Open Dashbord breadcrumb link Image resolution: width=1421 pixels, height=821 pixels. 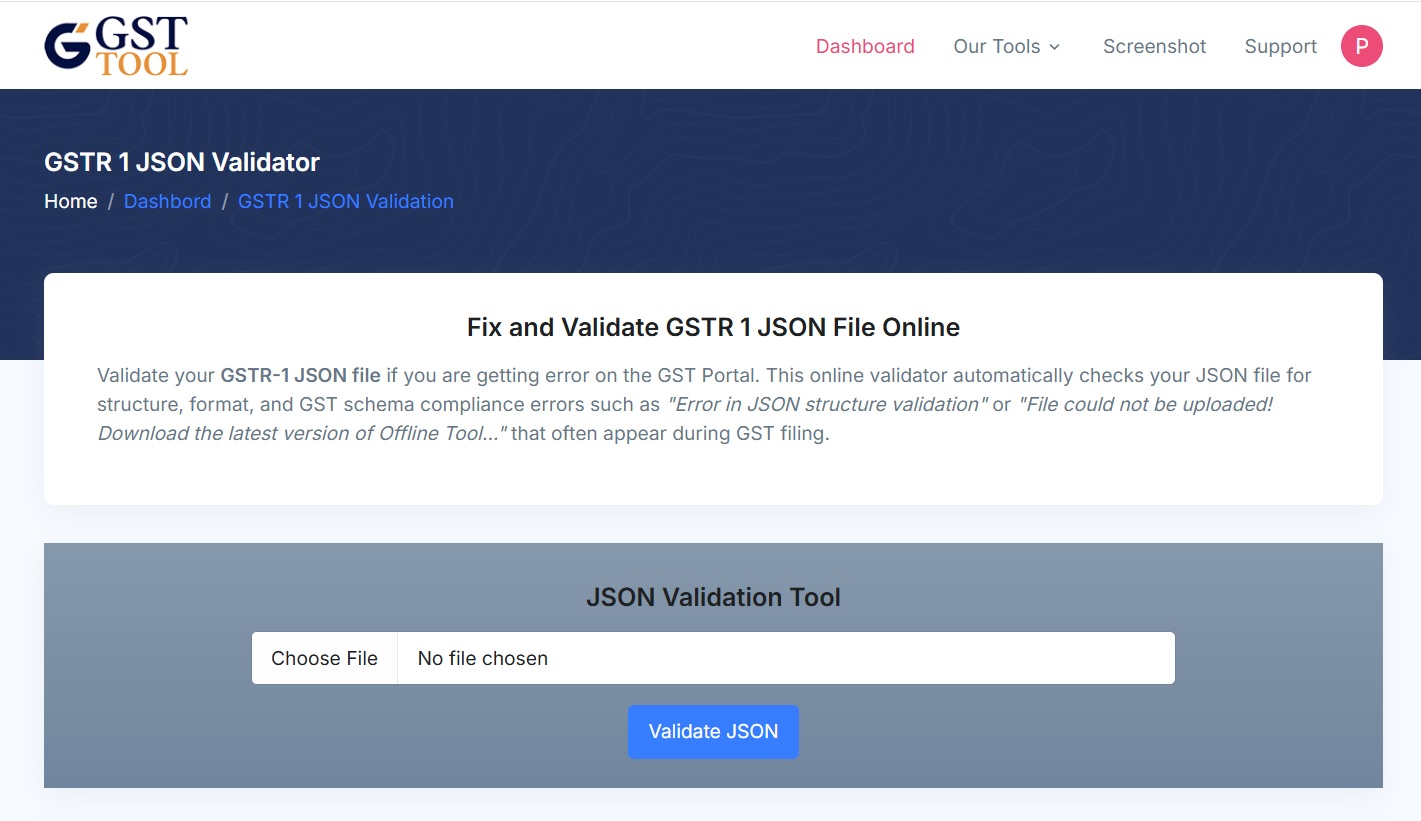tap(167, 201)
